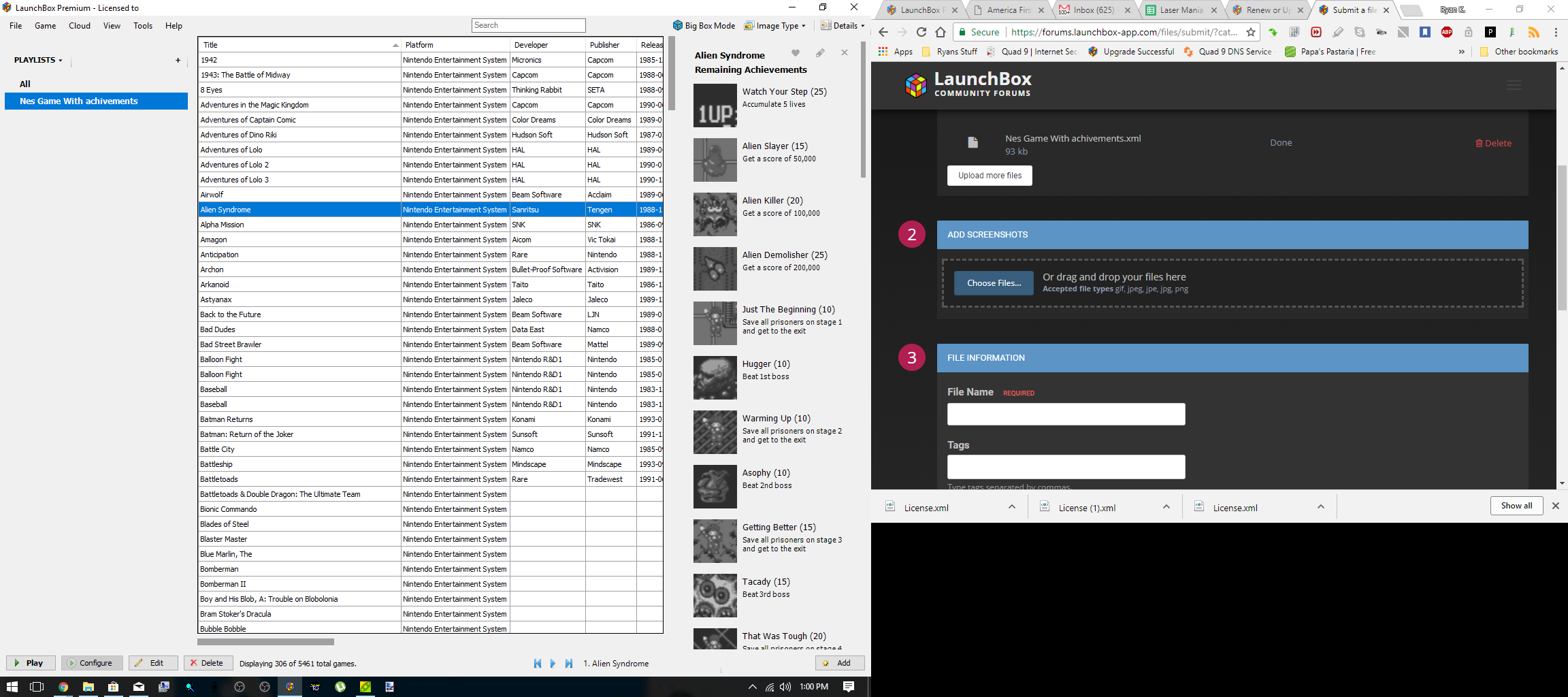Open the AdBlock Plus extension icon

(1447, 32)
